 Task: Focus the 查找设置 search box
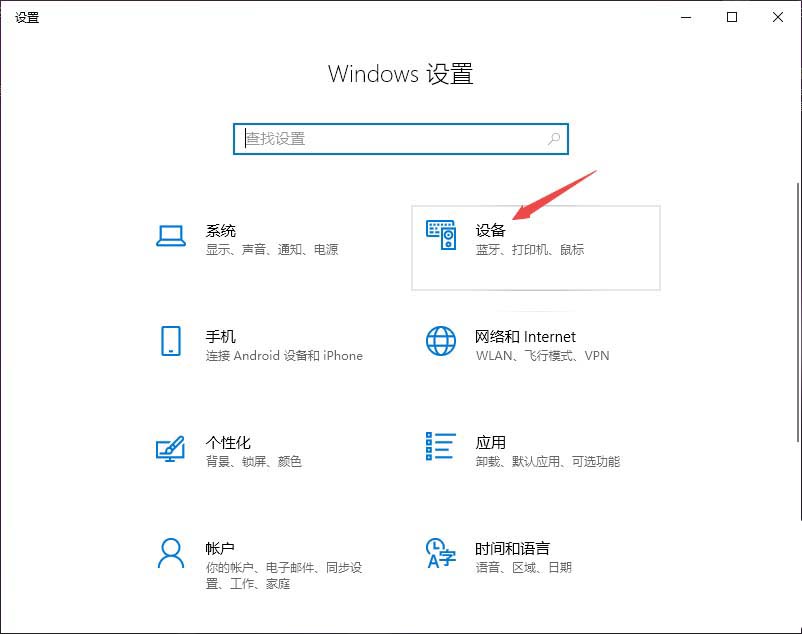401,139
